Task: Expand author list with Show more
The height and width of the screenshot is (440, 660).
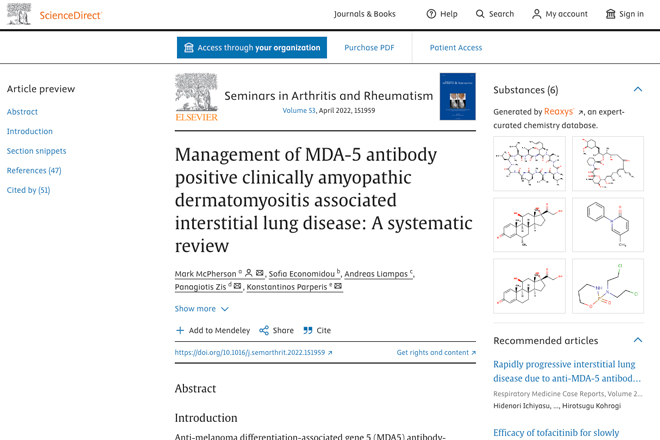Action: [202, 309]
